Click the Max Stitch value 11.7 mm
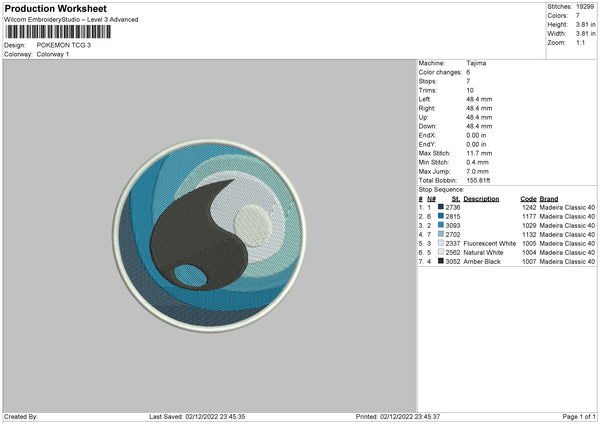 pyautogui.click(x=479, y=153)
